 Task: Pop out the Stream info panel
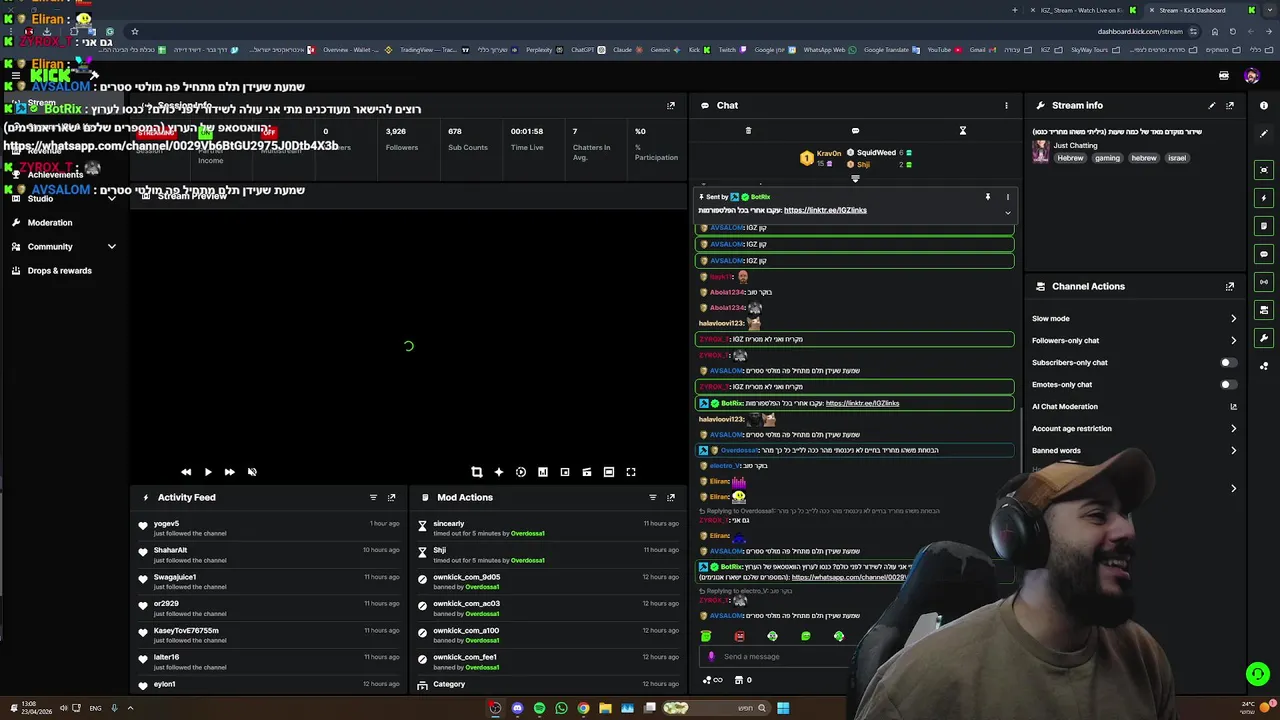[1230, 105]
